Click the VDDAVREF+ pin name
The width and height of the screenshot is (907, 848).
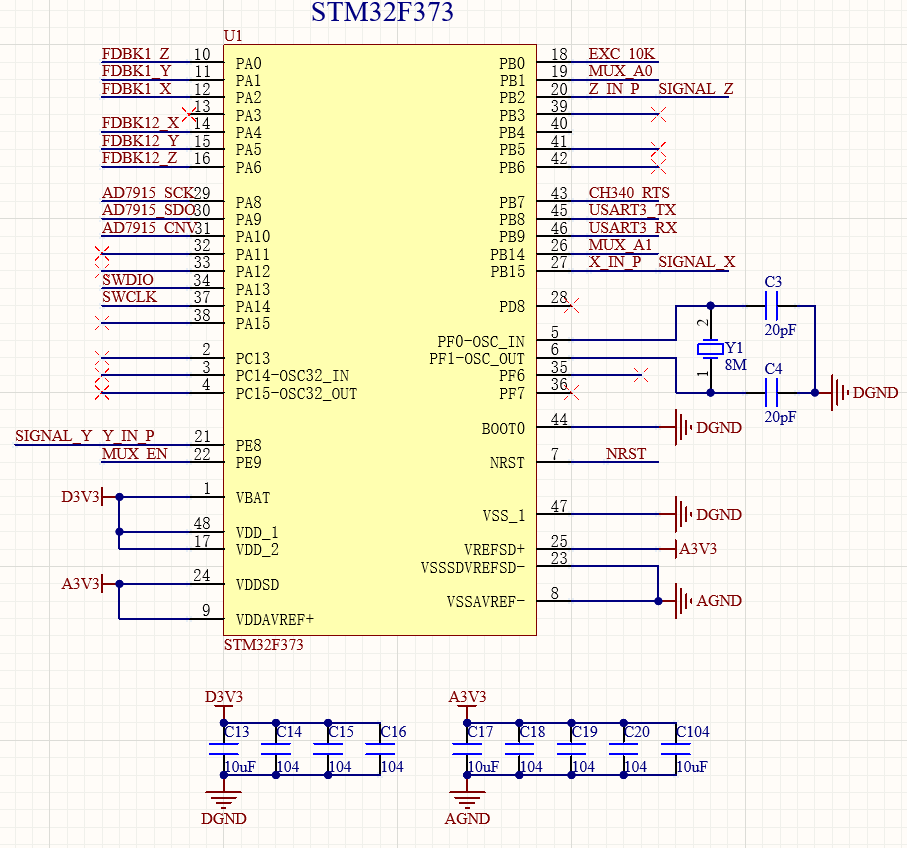(275, 620)
